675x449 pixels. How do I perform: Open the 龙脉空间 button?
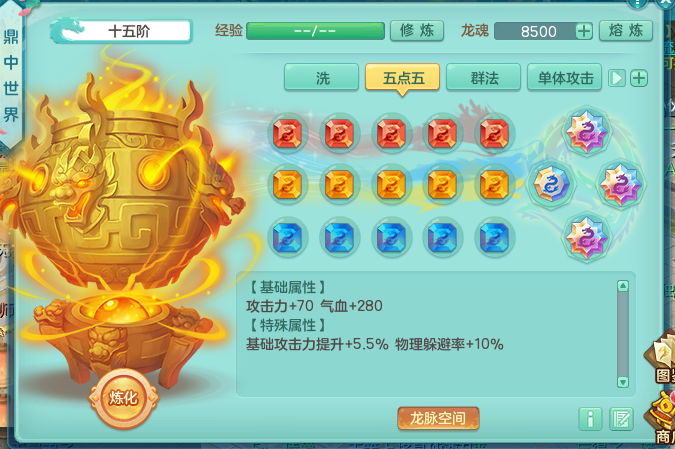click(438, 418)
